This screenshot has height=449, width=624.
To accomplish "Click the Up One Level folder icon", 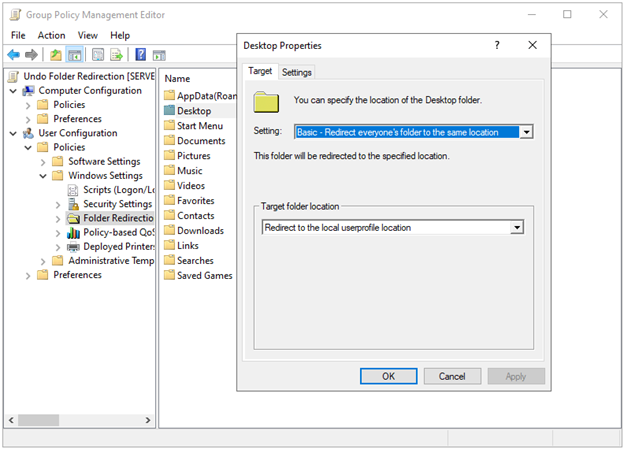I will click(56, 55).
